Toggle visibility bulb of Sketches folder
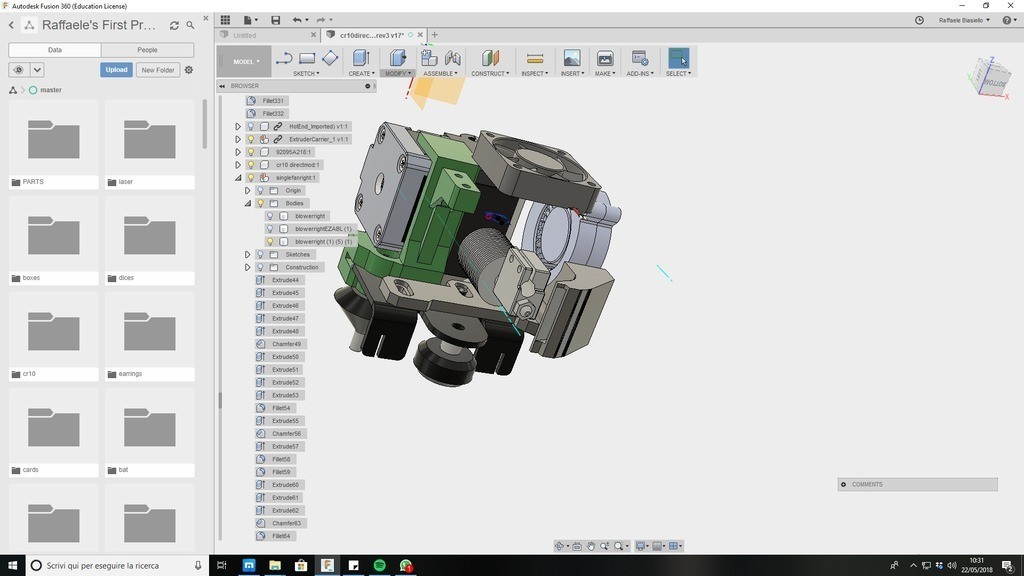Viewport: 1024px width, 576px height. coord(261,255)
